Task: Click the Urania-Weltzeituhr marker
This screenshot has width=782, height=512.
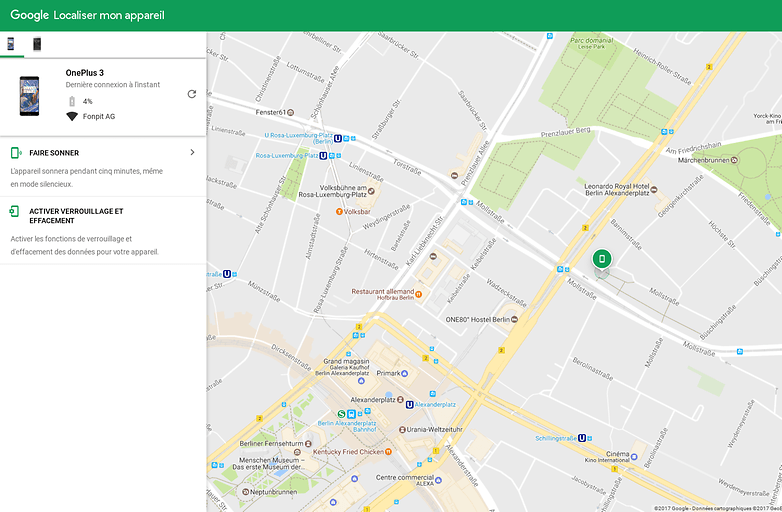Action: coord(402,429)
